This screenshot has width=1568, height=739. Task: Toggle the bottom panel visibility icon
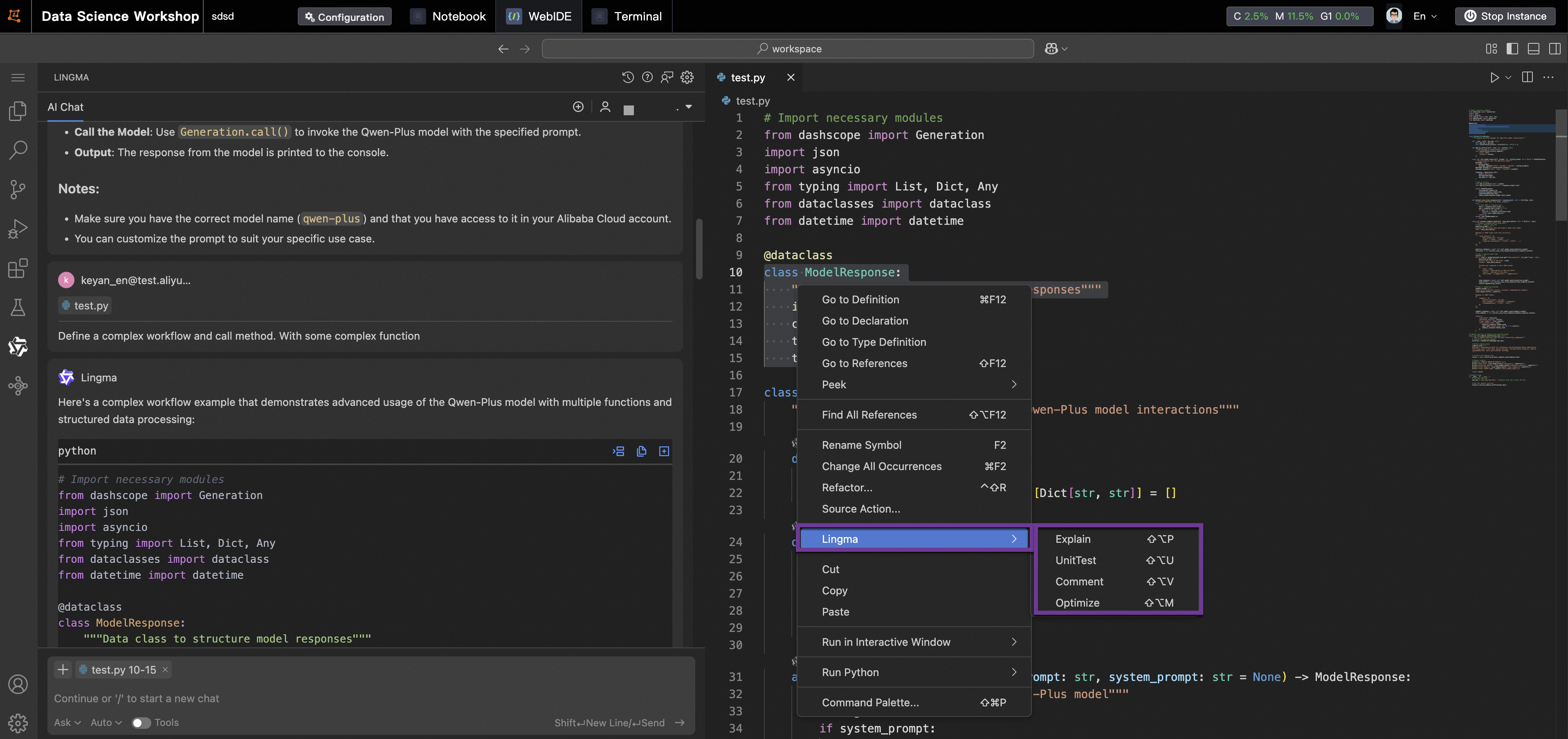[x=1533, y=49]
